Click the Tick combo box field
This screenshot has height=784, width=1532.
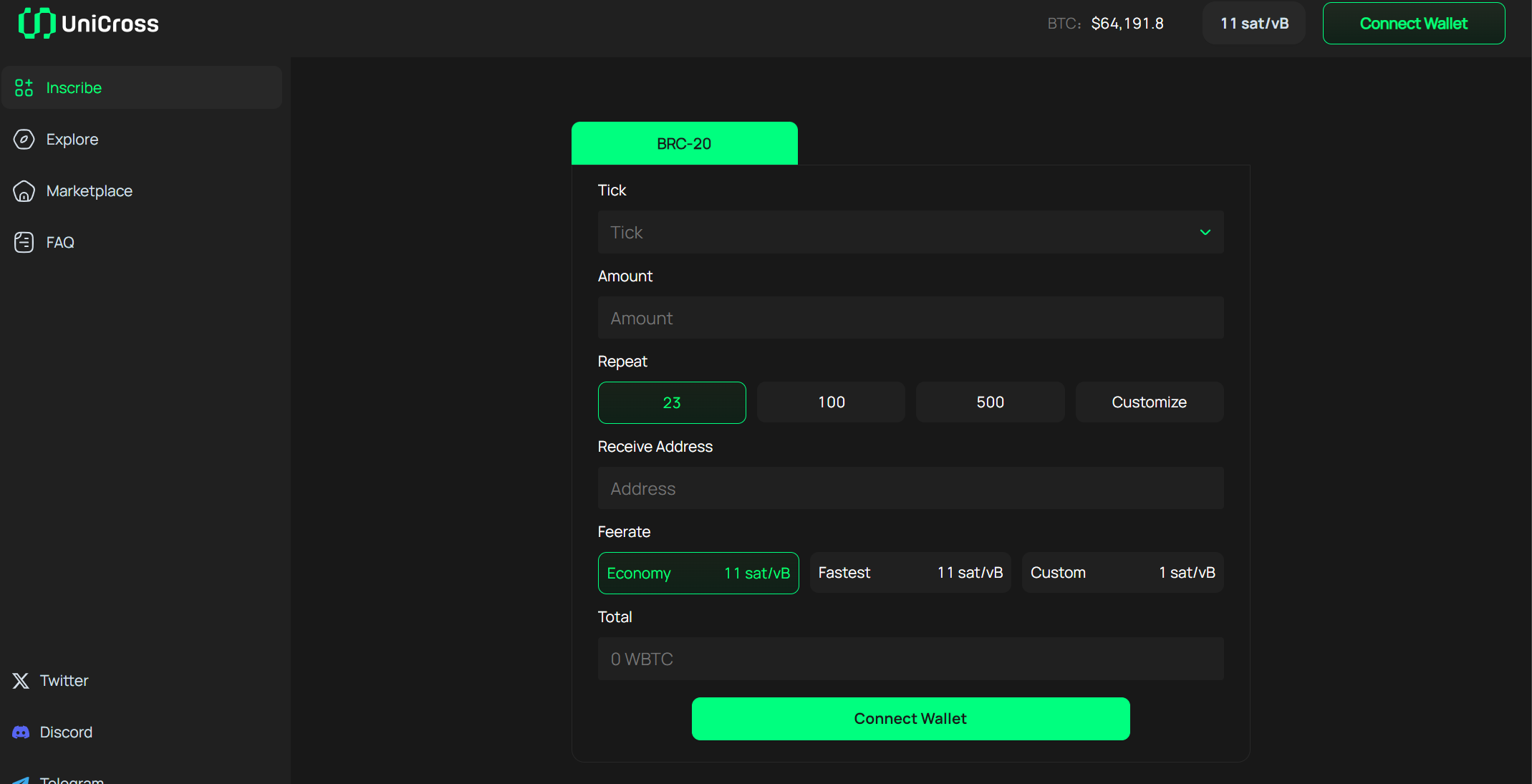[910, 232]
